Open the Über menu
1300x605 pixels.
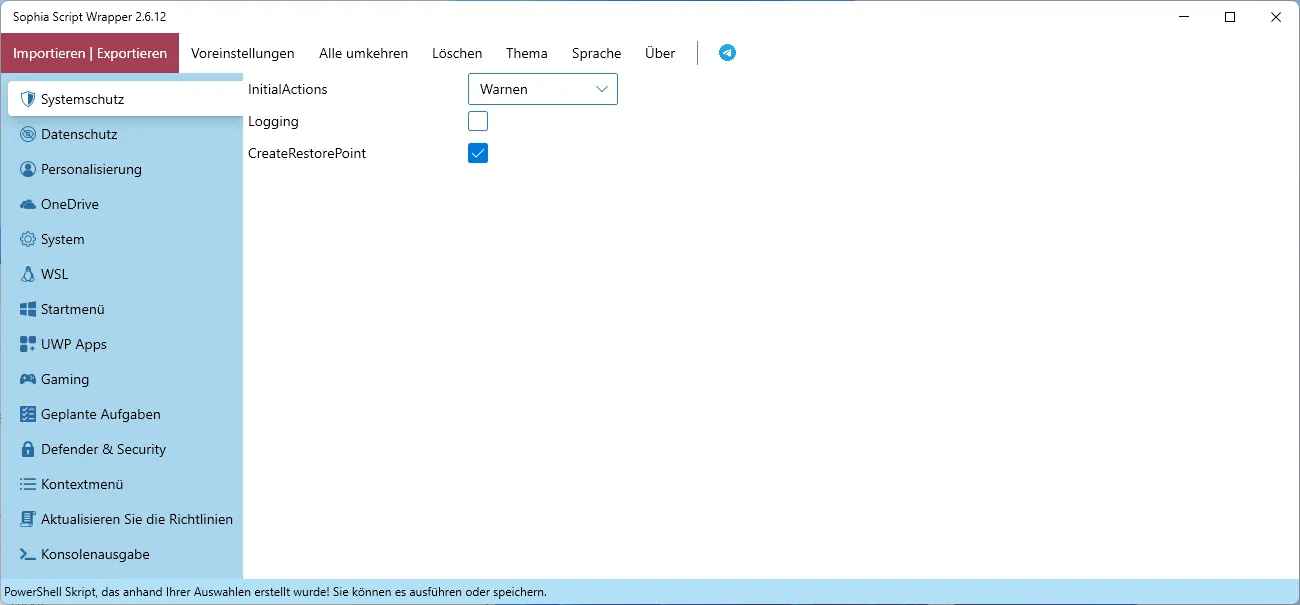coord(660,53)
